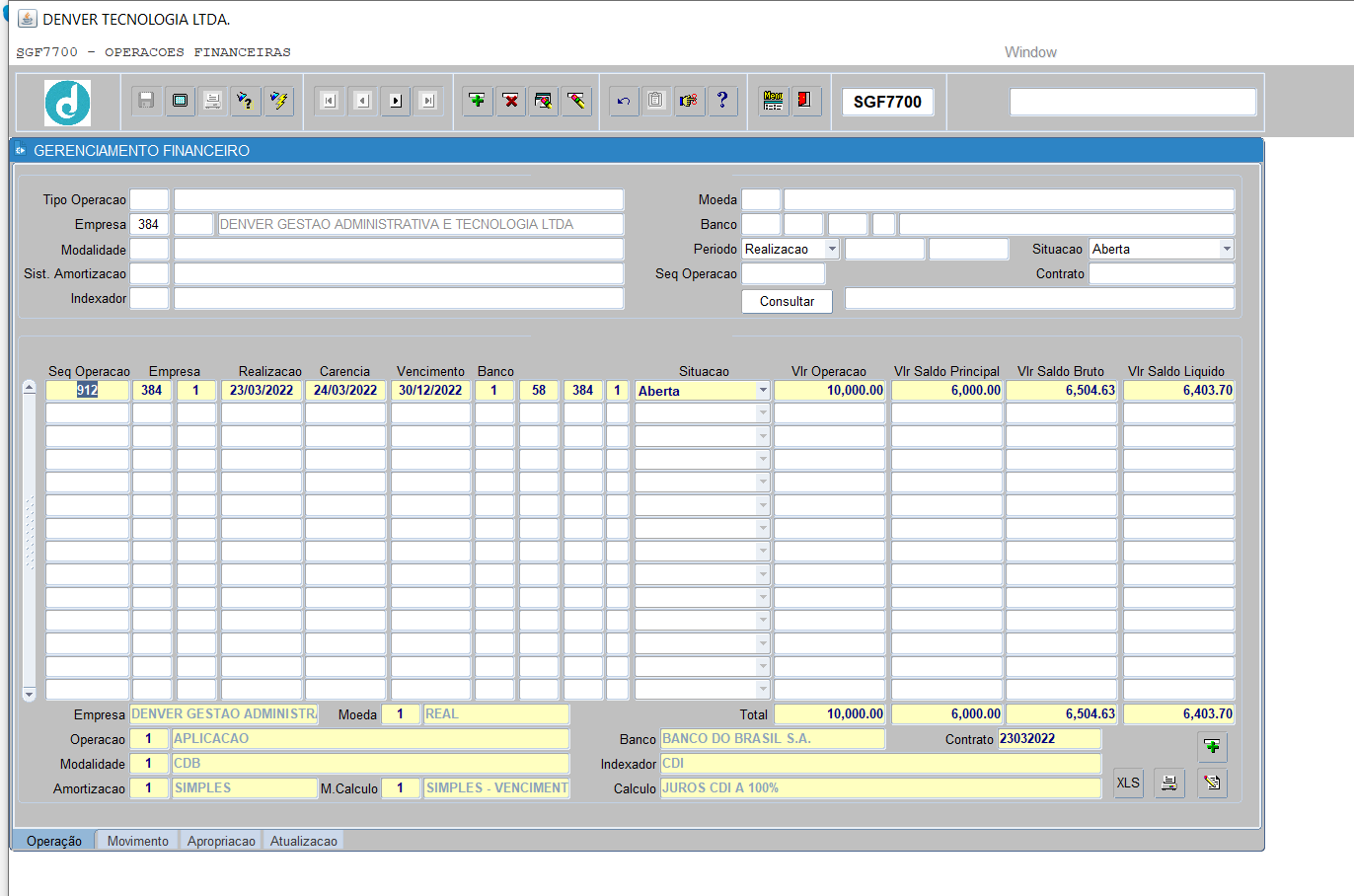Click the clipboard toolbar icon
Viewport: 1354px width, 896px height.
click(656, 101)
